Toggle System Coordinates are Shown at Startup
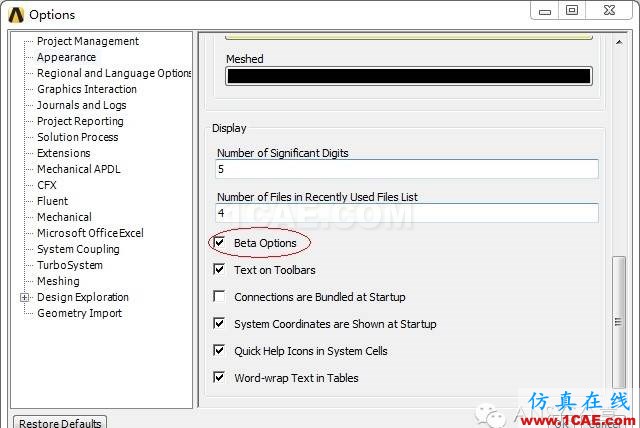 (x=219, y=324)
